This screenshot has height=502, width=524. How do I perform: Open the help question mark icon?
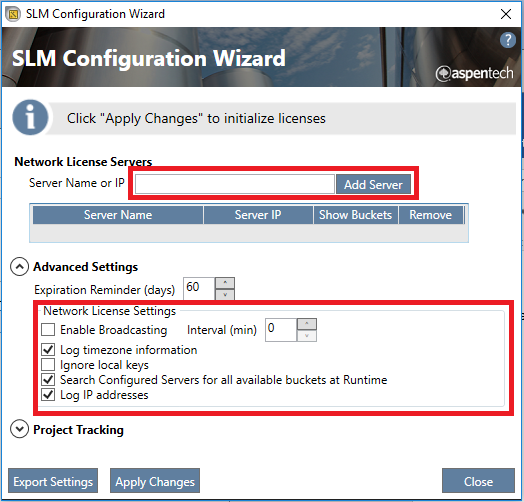point(507,40)
